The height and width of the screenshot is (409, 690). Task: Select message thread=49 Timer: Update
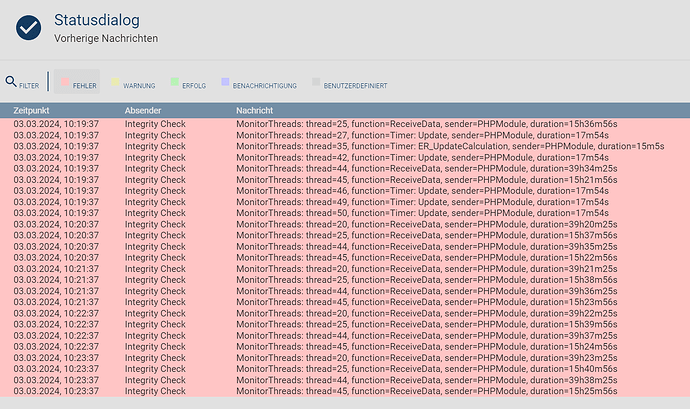345,202
